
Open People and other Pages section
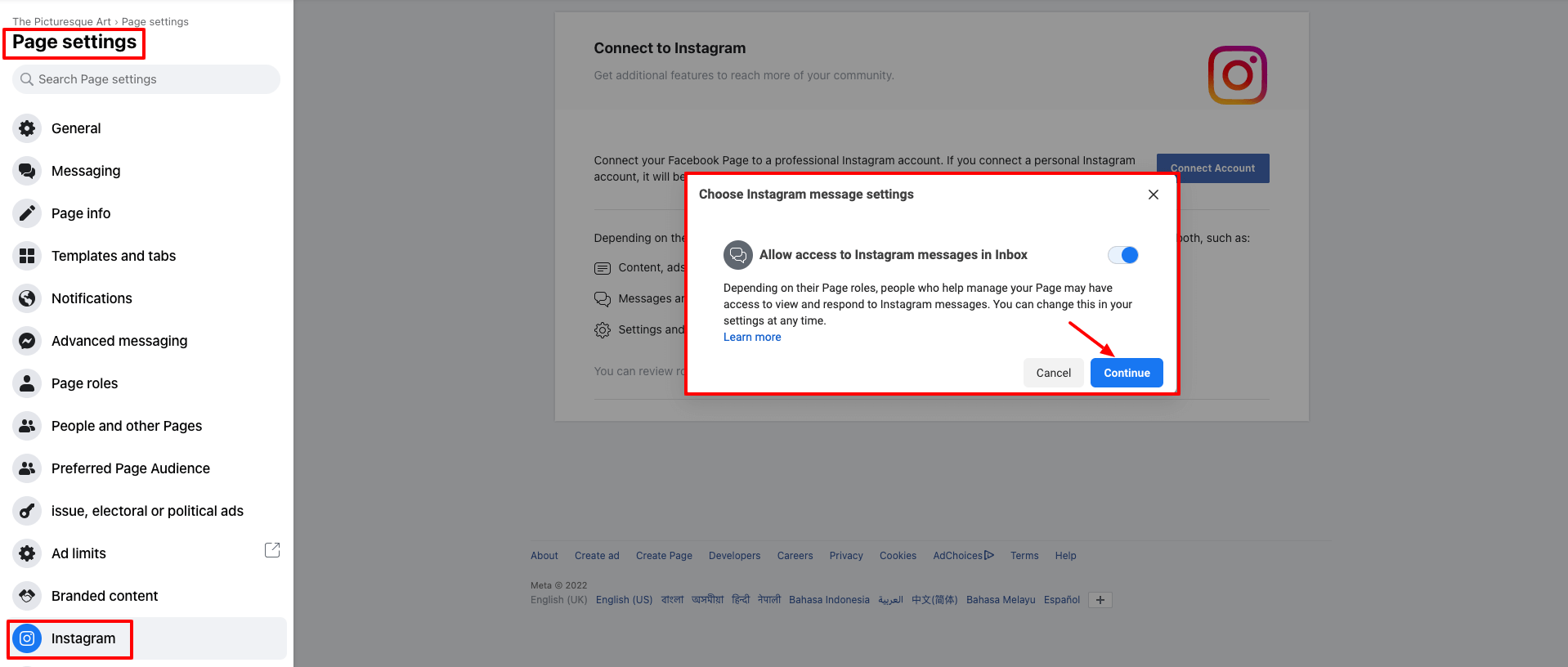[146, 426]
